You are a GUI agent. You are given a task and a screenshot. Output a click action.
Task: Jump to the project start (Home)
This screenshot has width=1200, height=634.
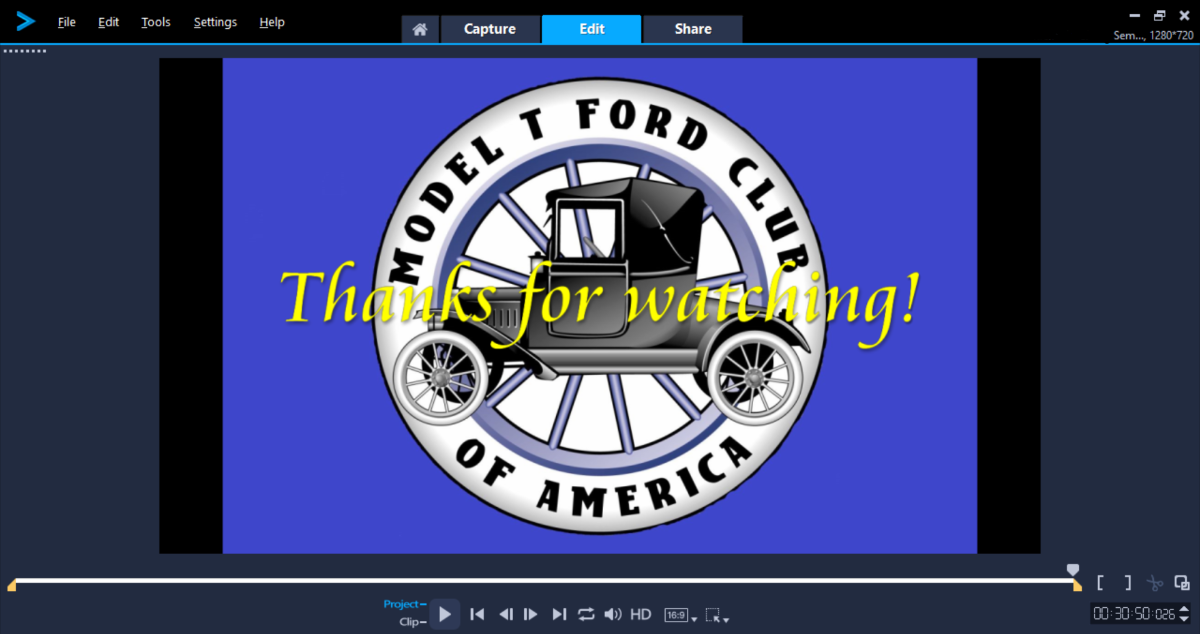(x=478, y=614)
